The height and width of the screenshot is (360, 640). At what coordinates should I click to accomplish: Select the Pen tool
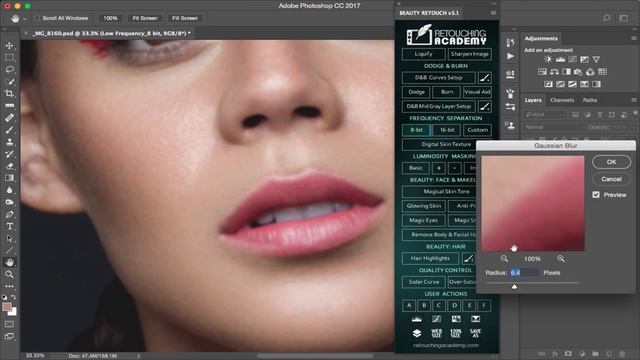click(x=9, y=214)
